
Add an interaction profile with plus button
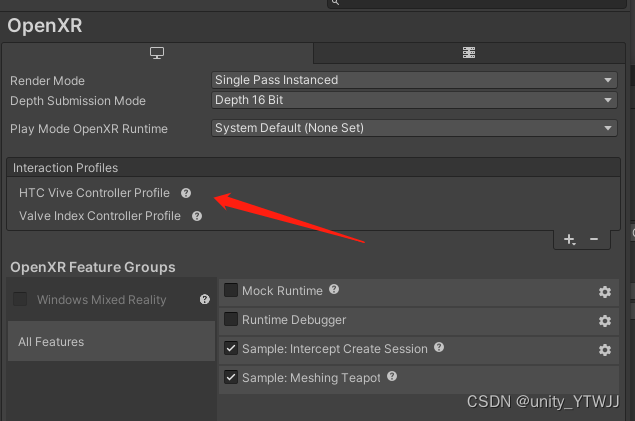[569, 240]
